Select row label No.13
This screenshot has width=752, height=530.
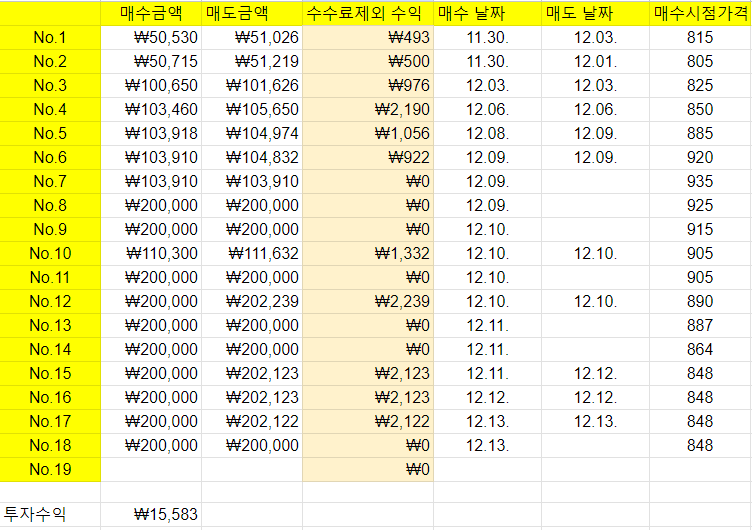pyautogui.click(x=50, y=325)
